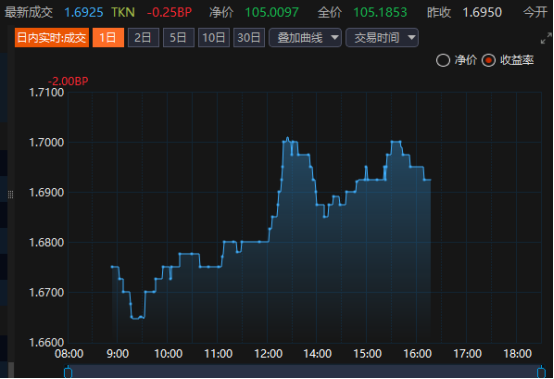Click the 今开 label
554x379 pixels.
click(535, 13)
